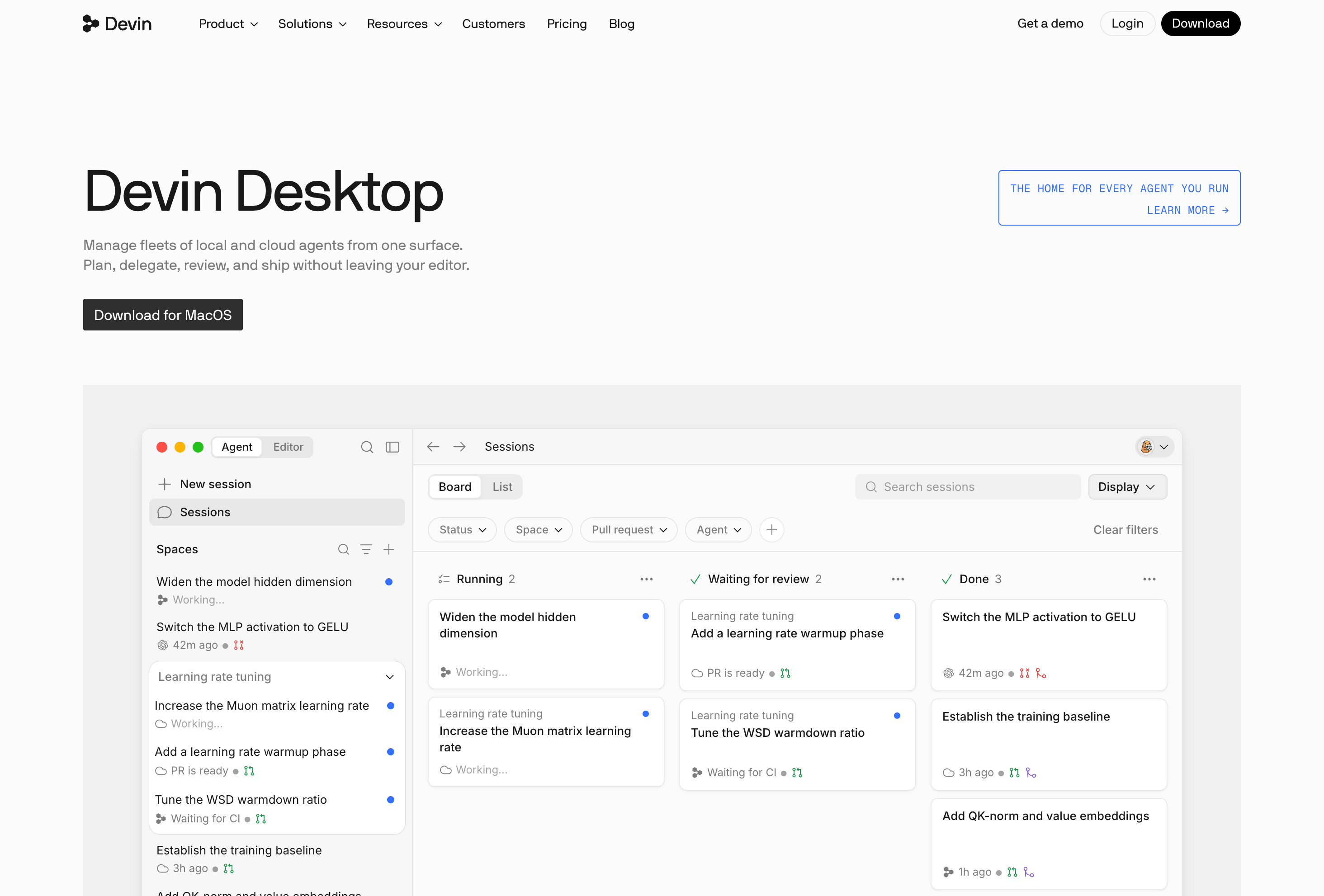
Task: Open the Blog page
Action: point(622,24)
